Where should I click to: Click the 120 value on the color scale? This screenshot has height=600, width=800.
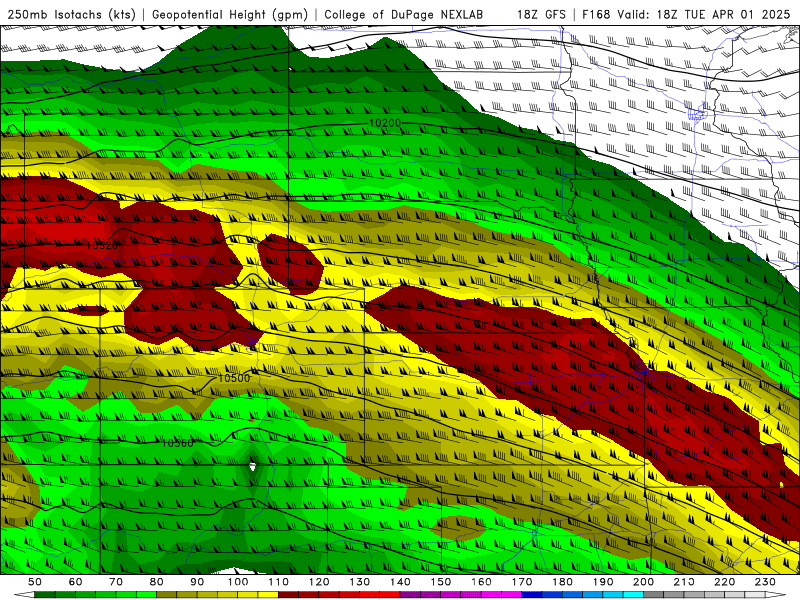click(319, 582)
